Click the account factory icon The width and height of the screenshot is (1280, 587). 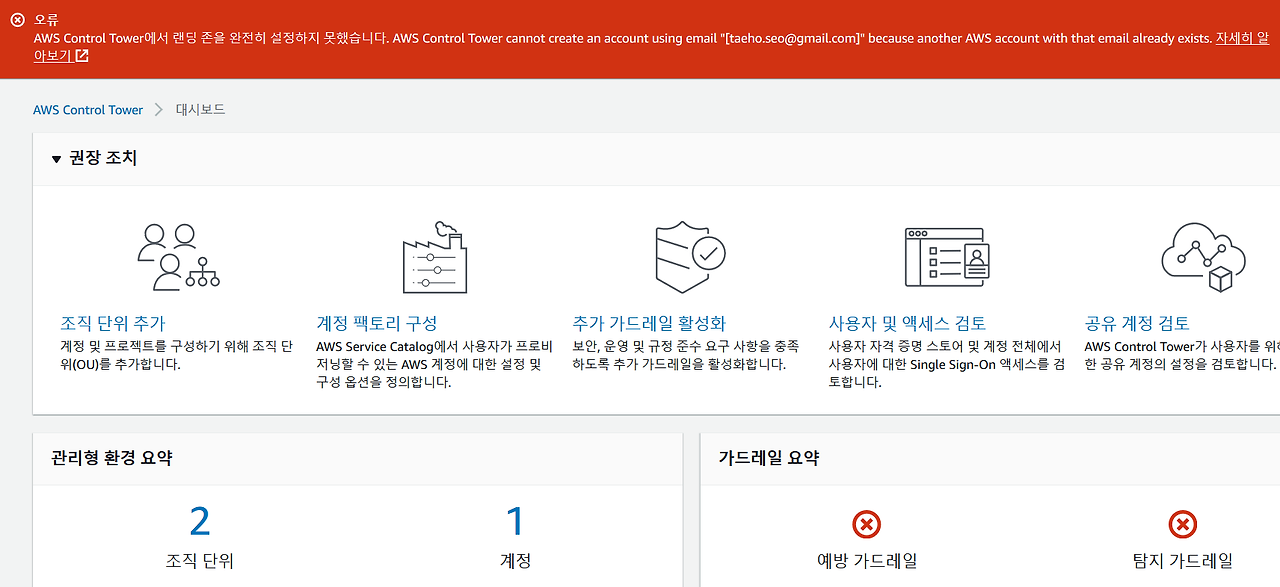[434, 257]
